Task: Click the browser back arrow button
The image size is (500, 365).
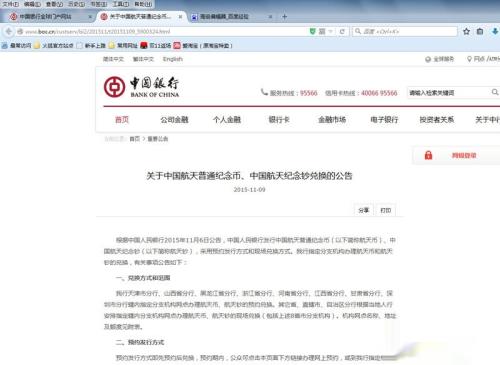Action: coord(9,31)
